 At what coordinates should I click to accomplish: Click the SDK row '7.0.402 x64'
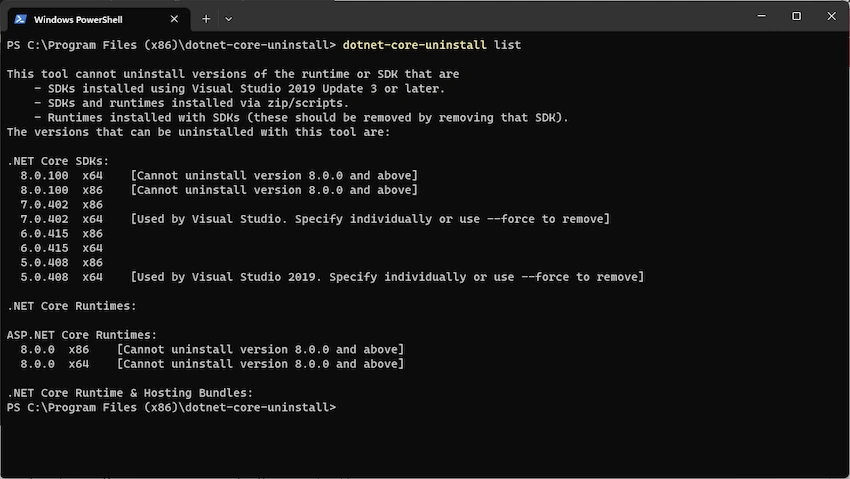coord(315,219)
